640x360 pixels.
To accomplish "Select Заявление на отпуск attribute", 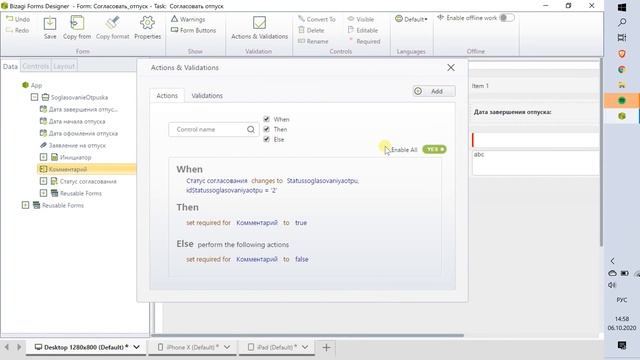I will [x=73, y=145].
